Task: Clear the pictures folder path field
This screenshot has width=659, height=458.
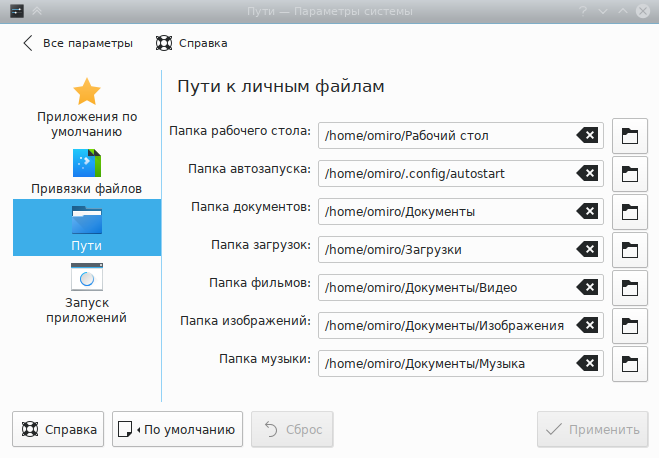Action: click(x=589, y=326)
